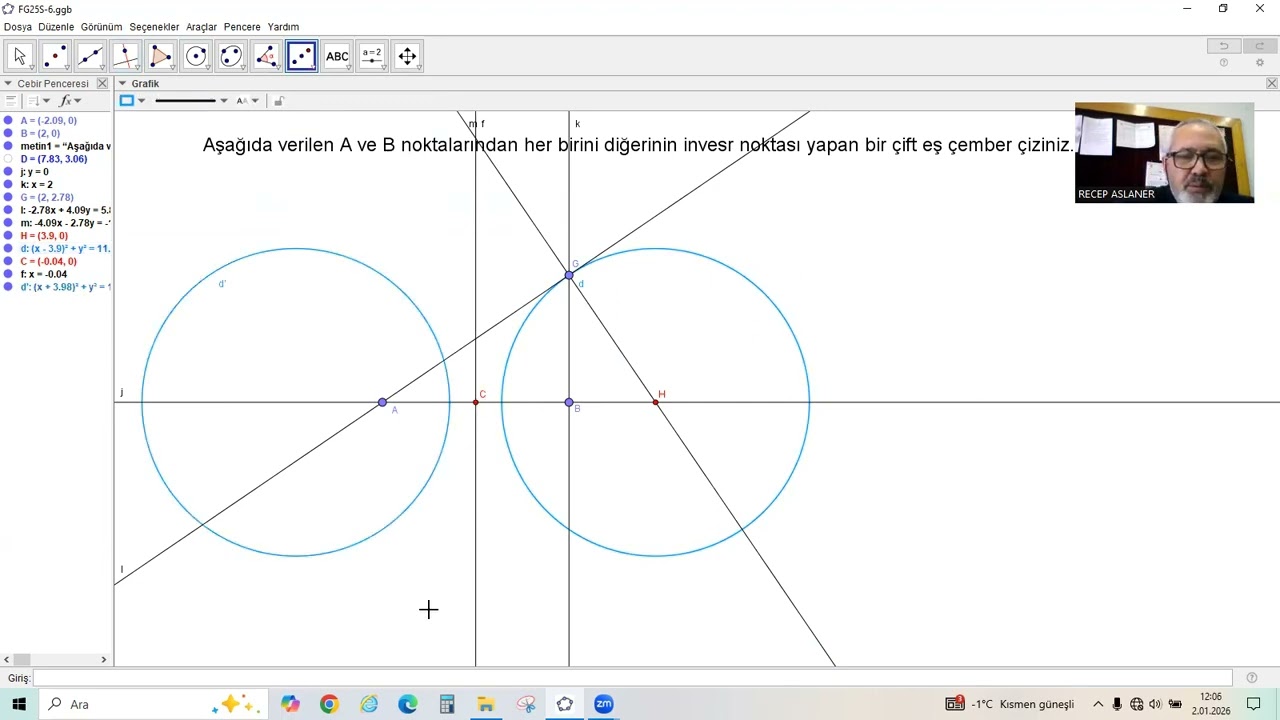This screenshot has height=720, width=1280.
Task: Select point C in the graphics view
Action: coord(476,402)
